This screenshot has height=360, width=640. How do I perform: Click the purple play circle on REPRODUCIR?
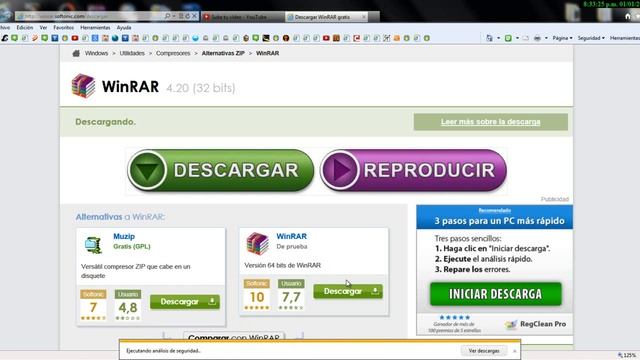340,170
